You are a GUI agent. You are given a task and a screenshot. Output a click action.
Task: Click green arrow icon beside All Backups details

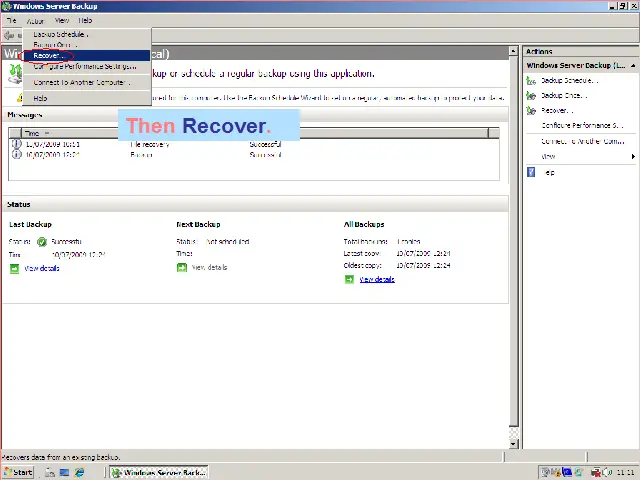[349, 280]
